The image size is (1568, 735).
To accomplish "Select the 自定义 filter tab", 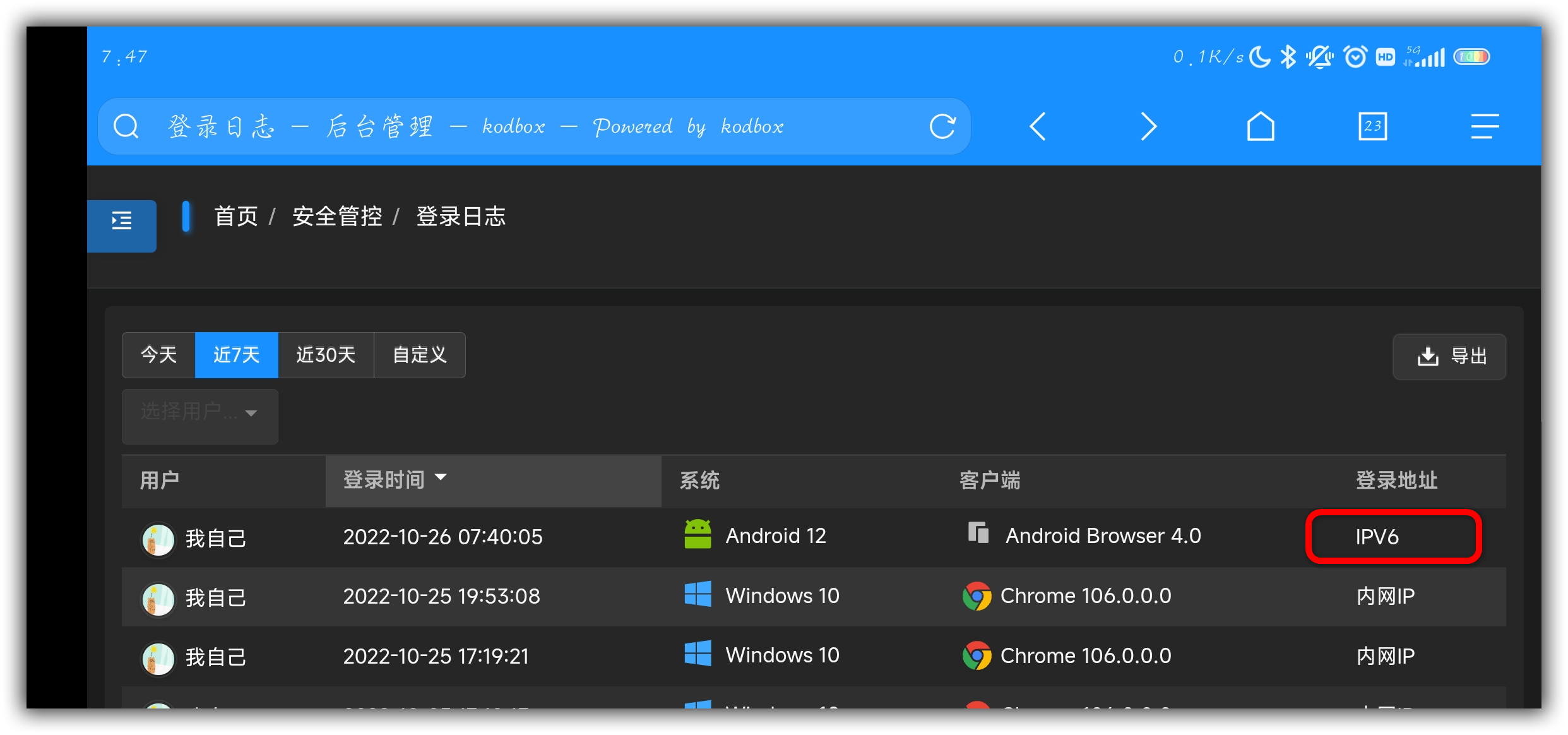I will click(x=420, y=355).
